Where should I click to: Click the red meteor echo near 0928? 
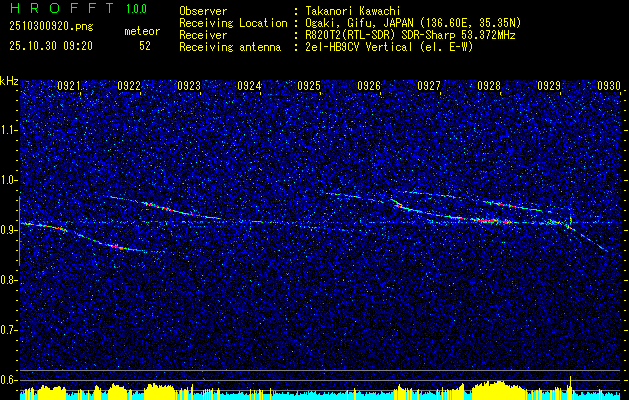point(492,221)
